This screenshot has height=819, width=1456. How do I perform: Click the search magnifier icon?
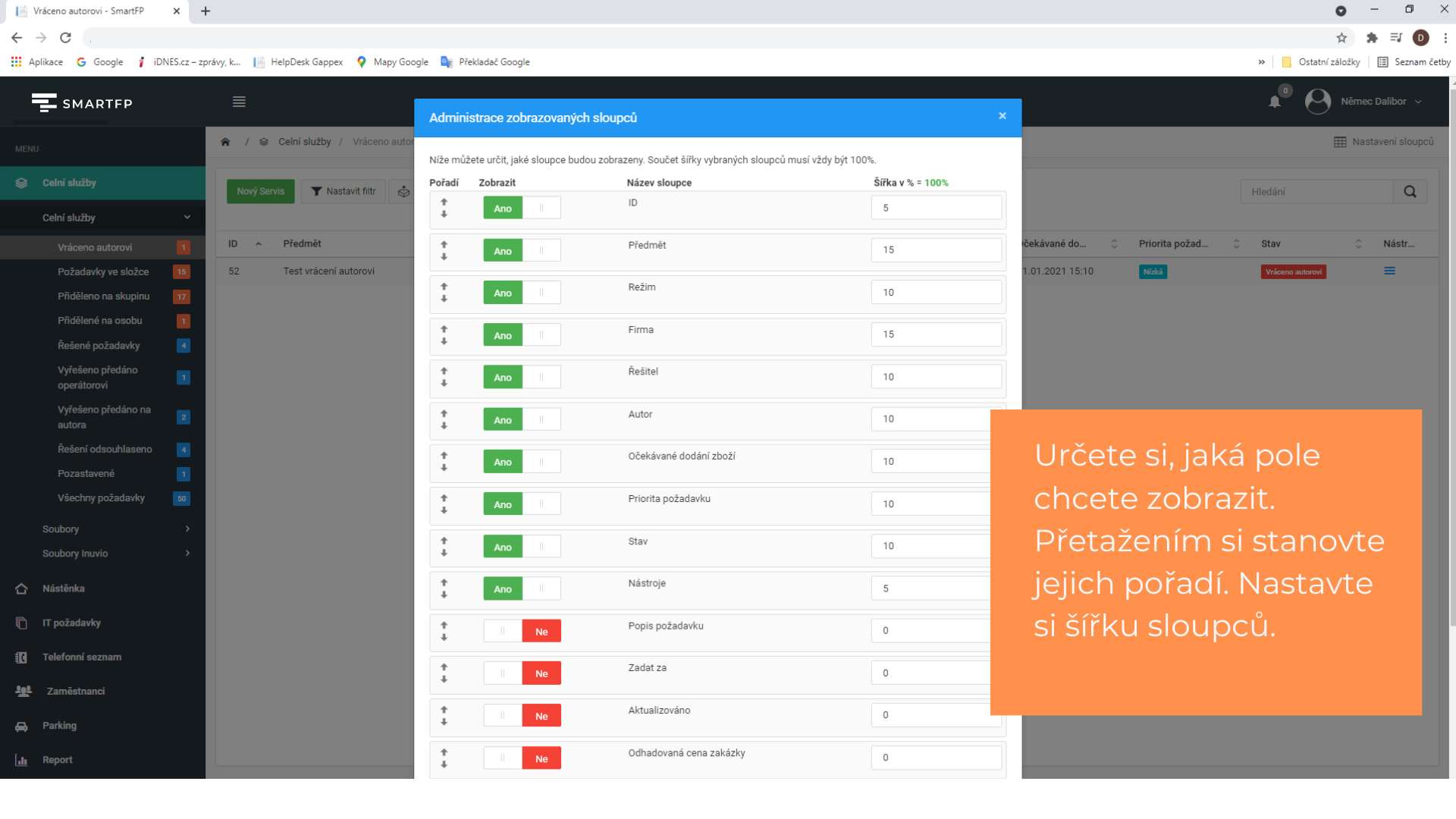[1410, 192]
